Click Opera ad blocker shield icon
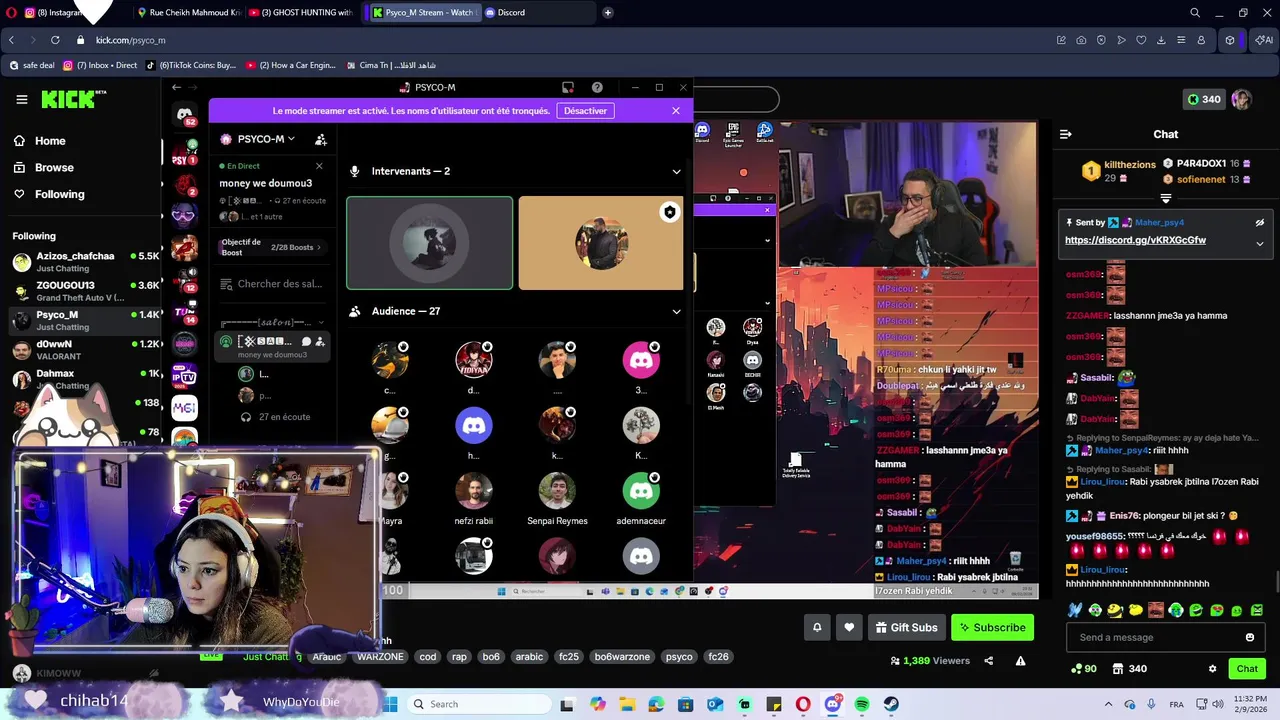Viewport: 1280px width, 720px height. click(1101, 40)
